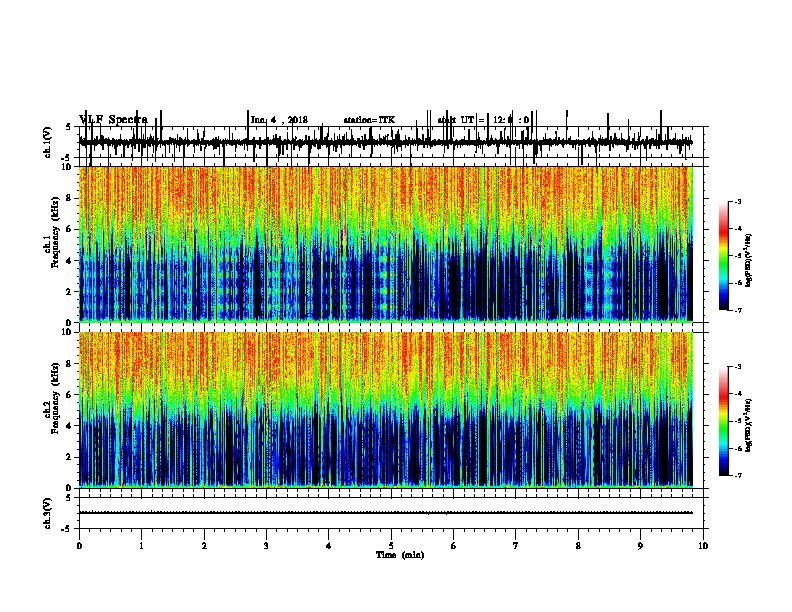Click the time axis tick label 5
The width and height of the screenshot is (792, 612).
(391, 546)
